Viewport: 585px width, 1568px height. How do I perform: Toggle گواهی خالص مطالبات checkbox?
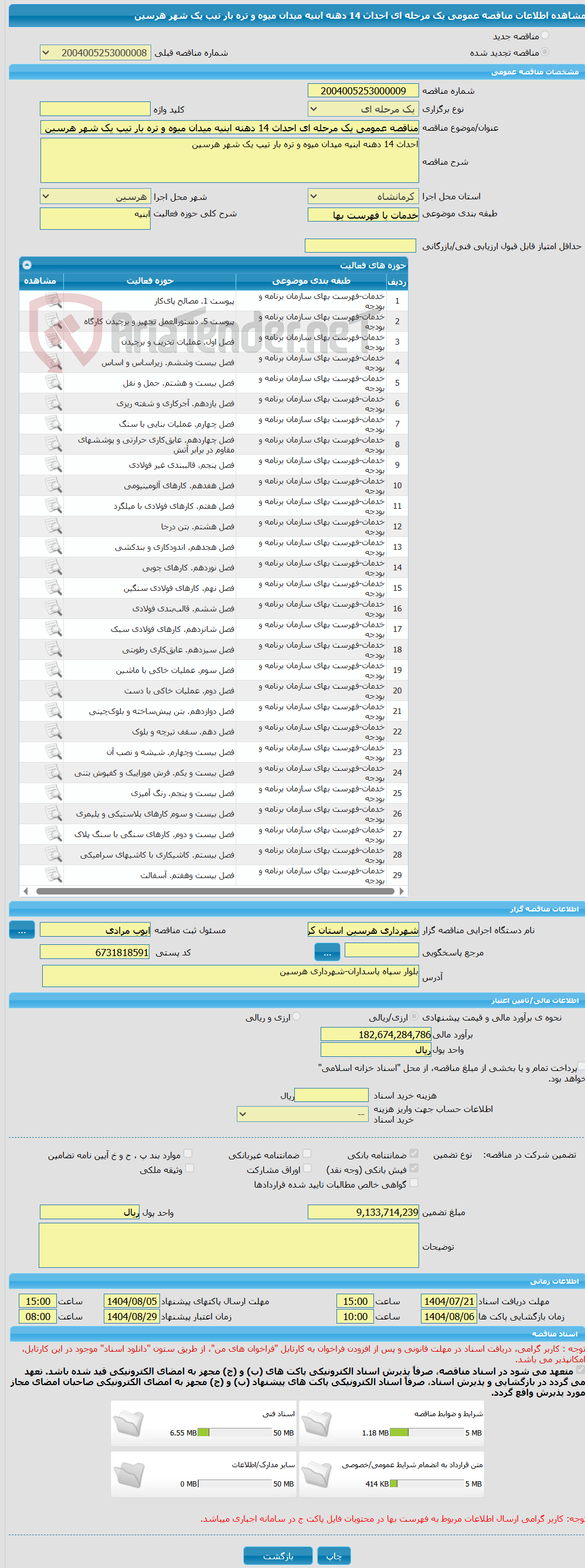point(414,1182)
